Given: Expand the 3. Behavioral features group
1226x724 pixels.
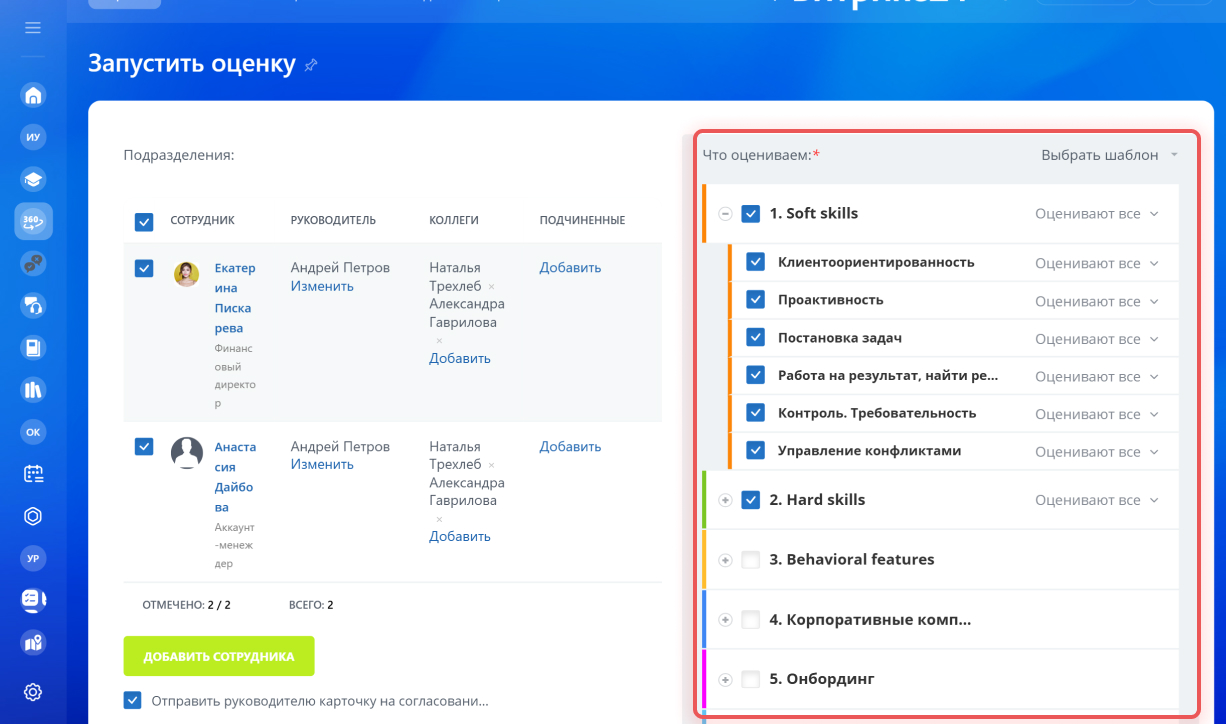Looking at the screenshot, I should coord(726,560).
